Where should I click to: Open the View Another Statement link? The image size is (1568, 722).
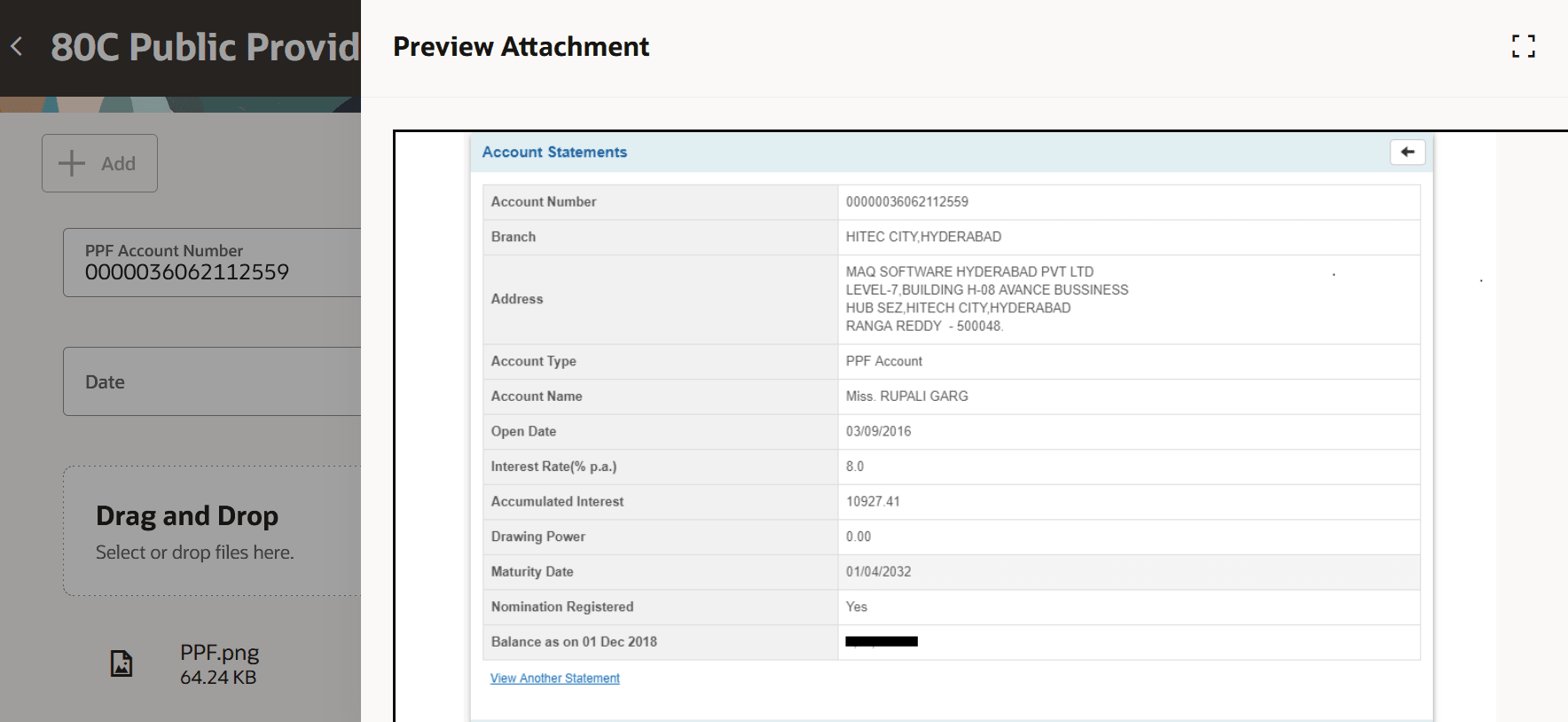555,678
